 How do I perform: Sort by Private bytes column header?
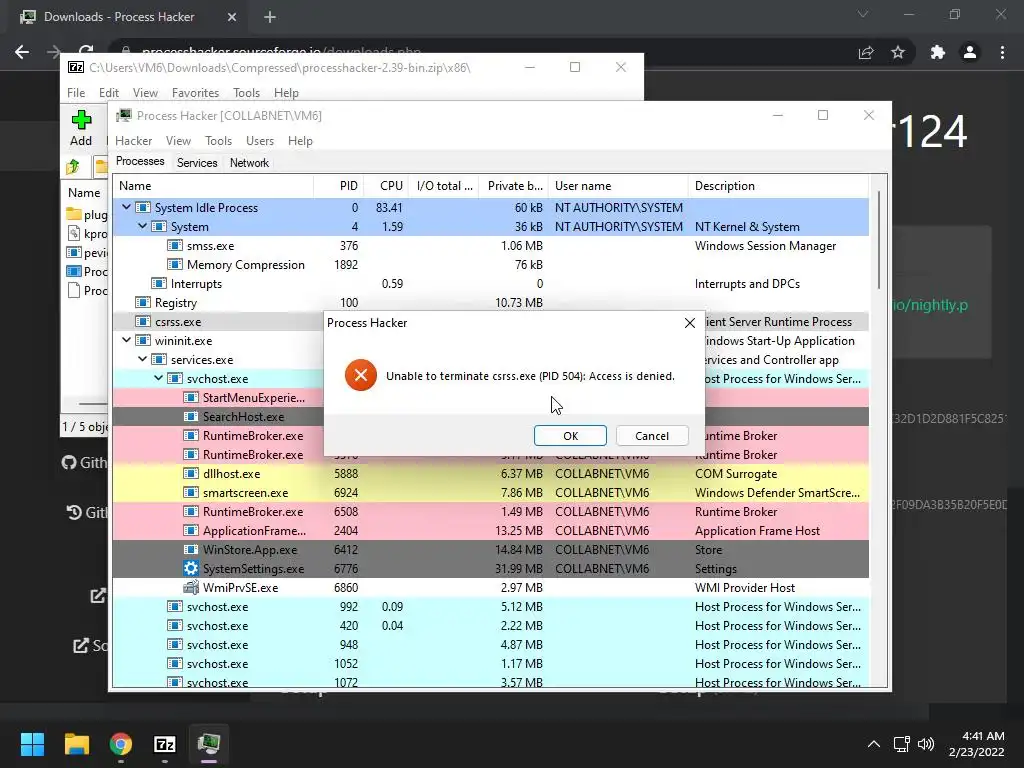[513, 185]
